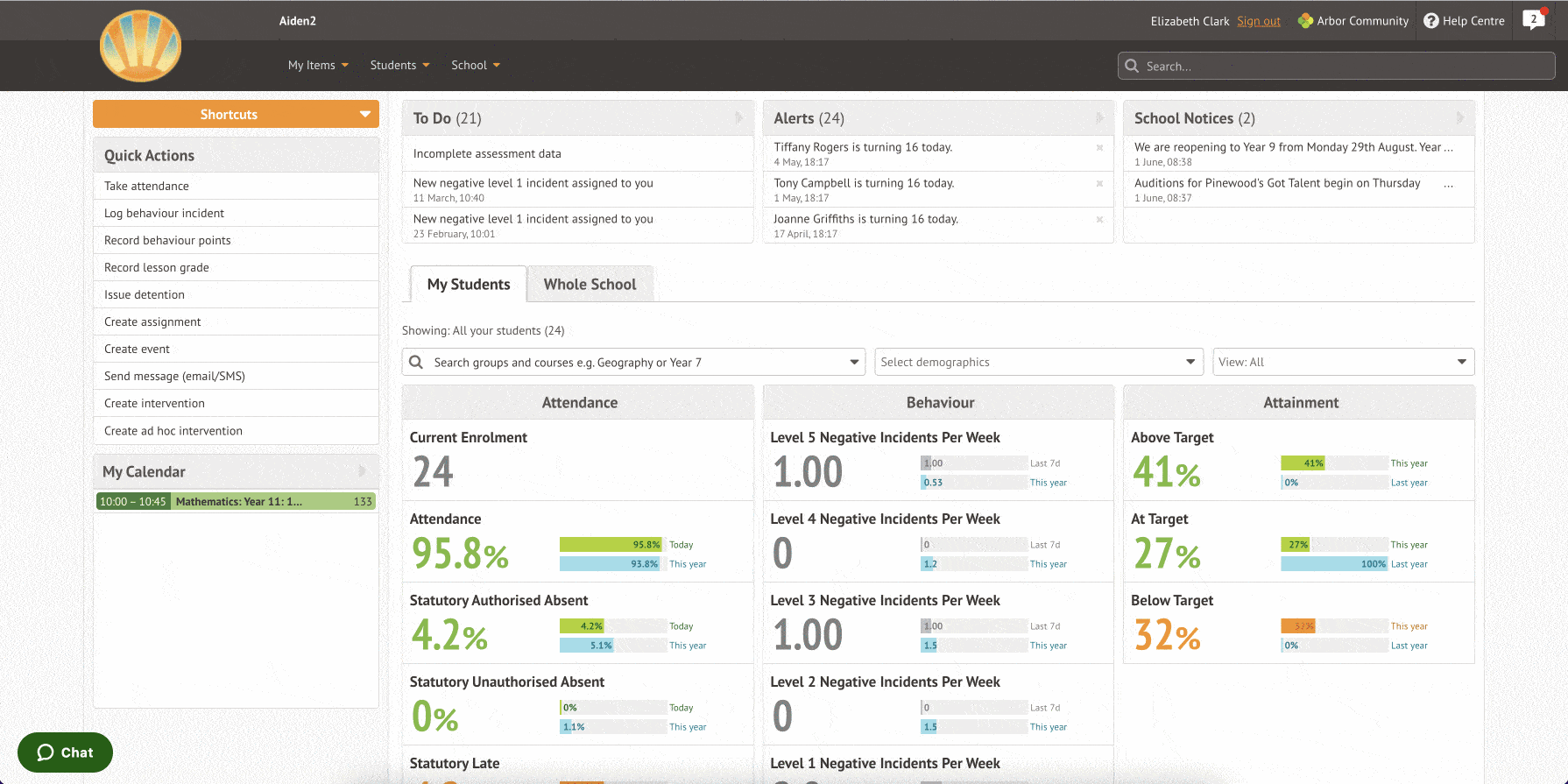Open the Students menu
Screen dimensions: 1568x784
tap(399, 66)
